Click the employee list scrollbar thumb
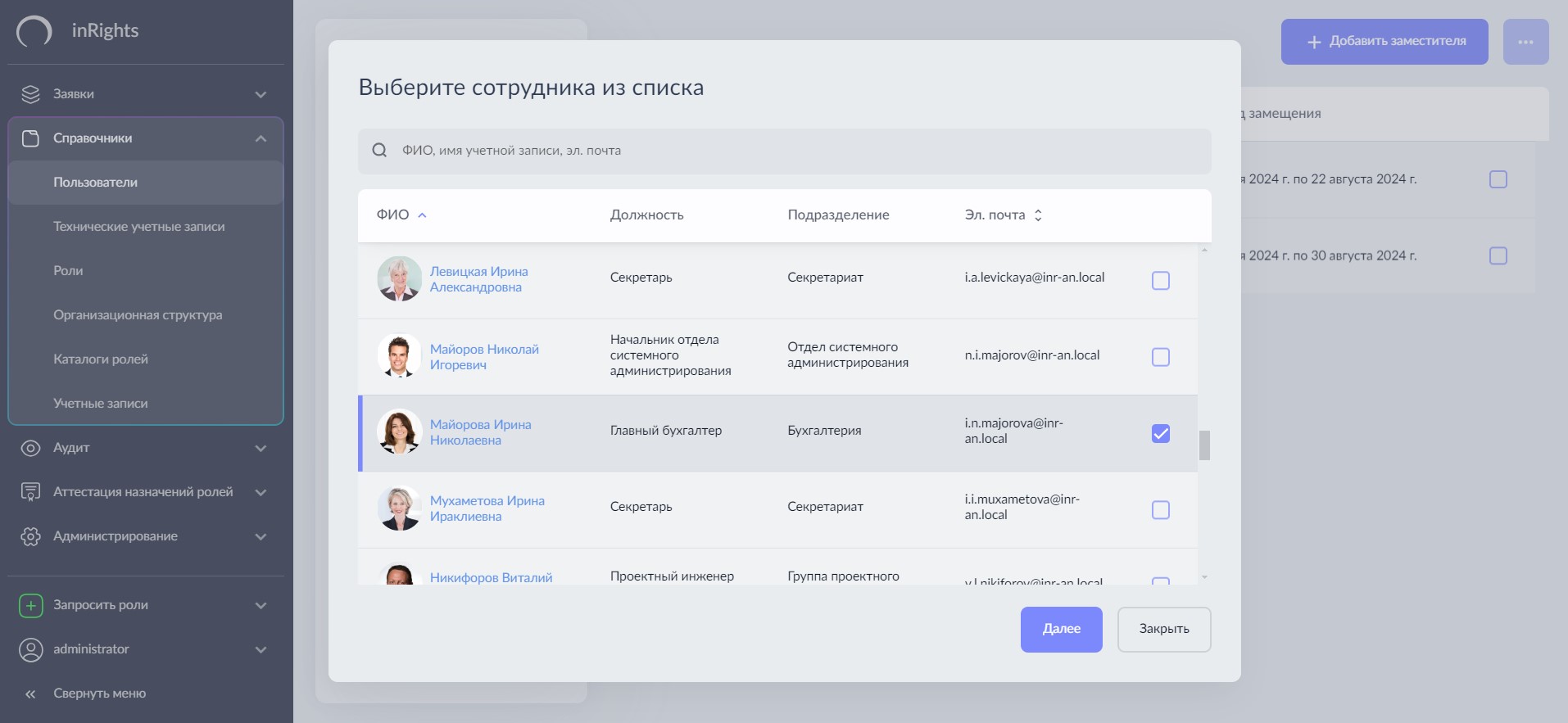Image resolution: width=1568 pixels, height=723 pixels. coord(1204,445)
